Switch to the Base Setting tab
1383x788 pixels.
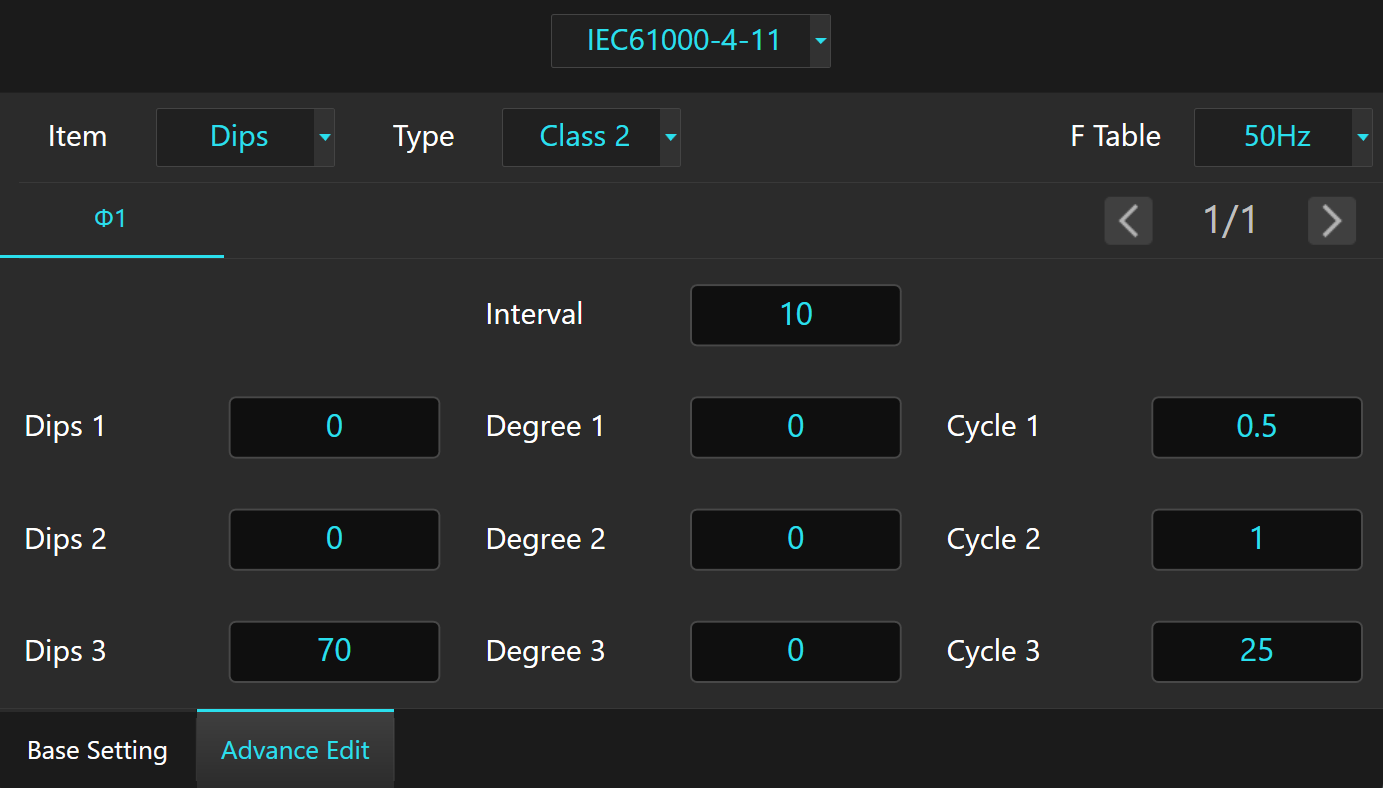97,750
